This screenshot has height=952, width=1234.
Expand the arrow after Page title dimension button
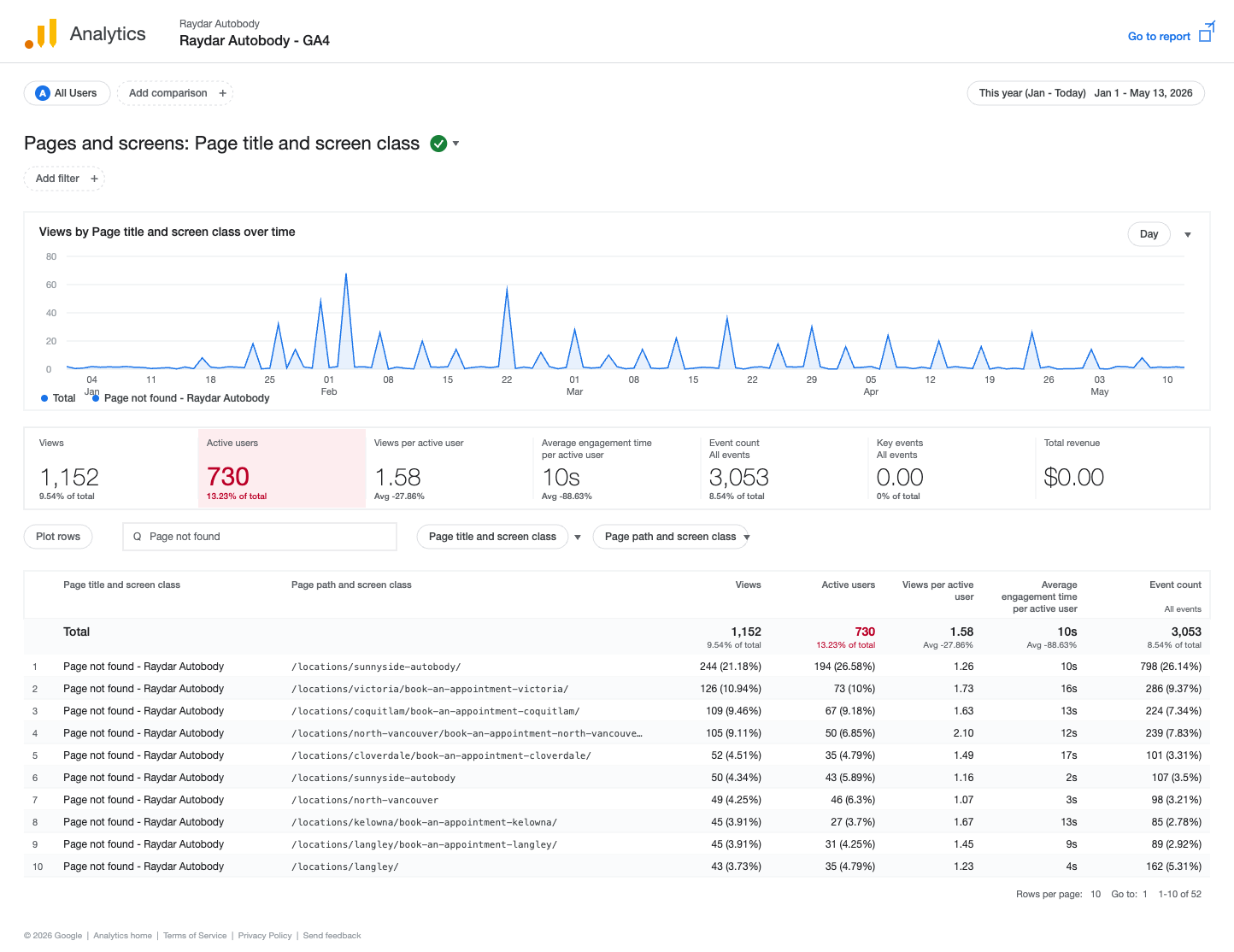point(578,538)
